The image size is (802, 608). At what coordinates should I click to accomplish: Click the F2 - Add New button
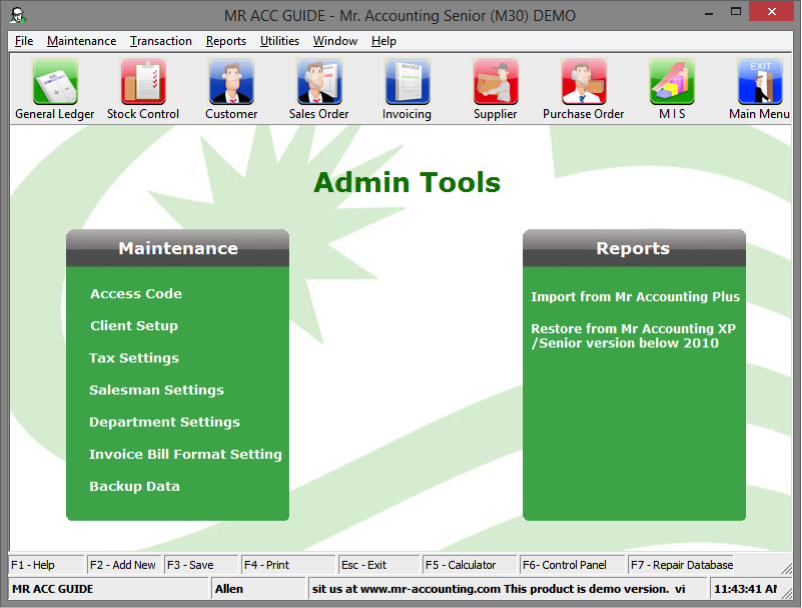click(x=123, y=565)
